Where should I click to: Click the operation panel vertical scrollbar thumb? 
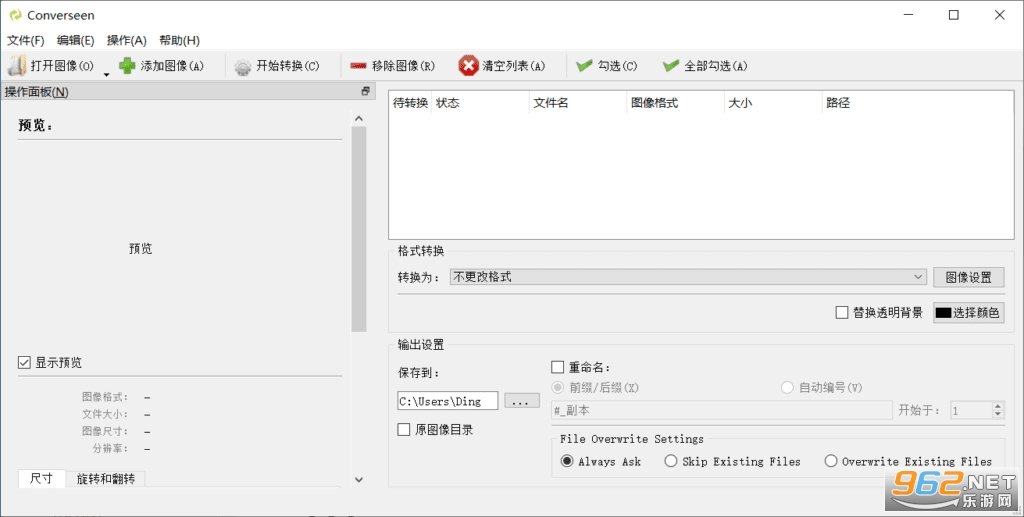coord(359,229)
